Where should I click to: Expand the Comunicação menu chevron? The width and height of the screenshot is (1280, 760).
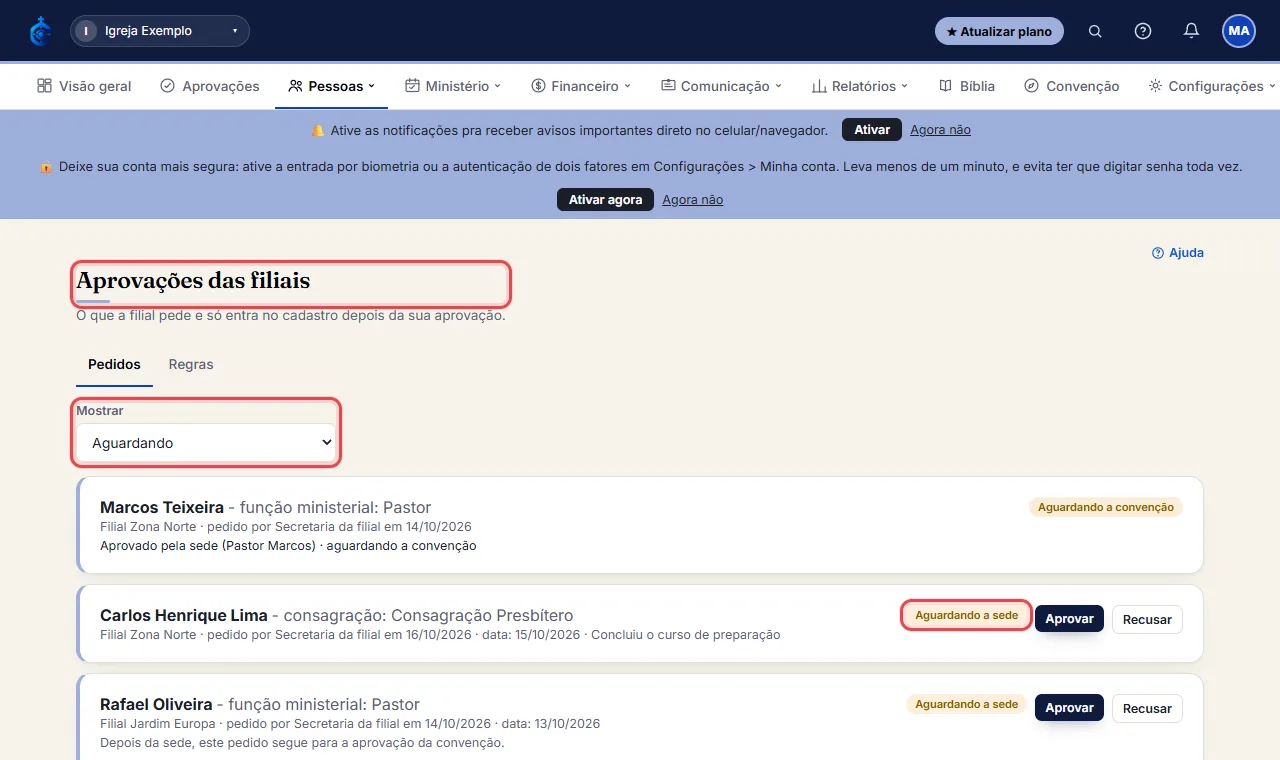point(778,86)
